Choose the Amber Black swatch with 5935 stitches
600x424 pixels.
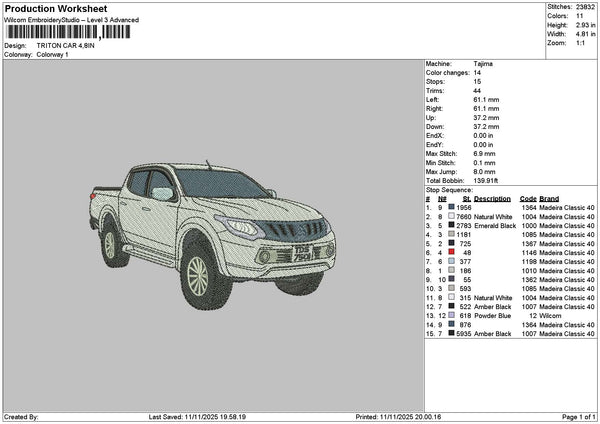pos(452,333)
